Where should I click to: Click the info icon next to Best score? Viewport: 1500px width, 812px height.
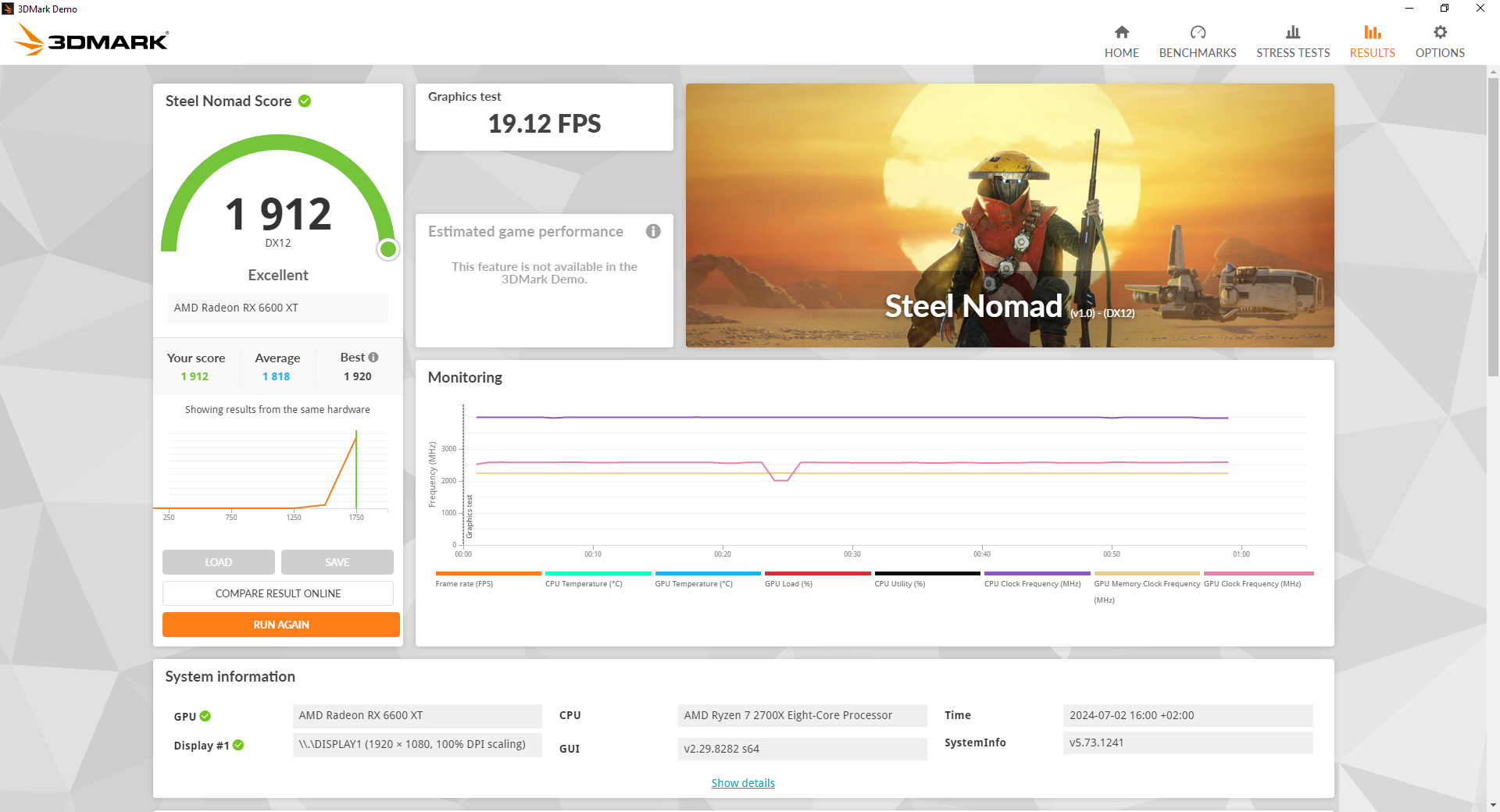pos(373,357)
